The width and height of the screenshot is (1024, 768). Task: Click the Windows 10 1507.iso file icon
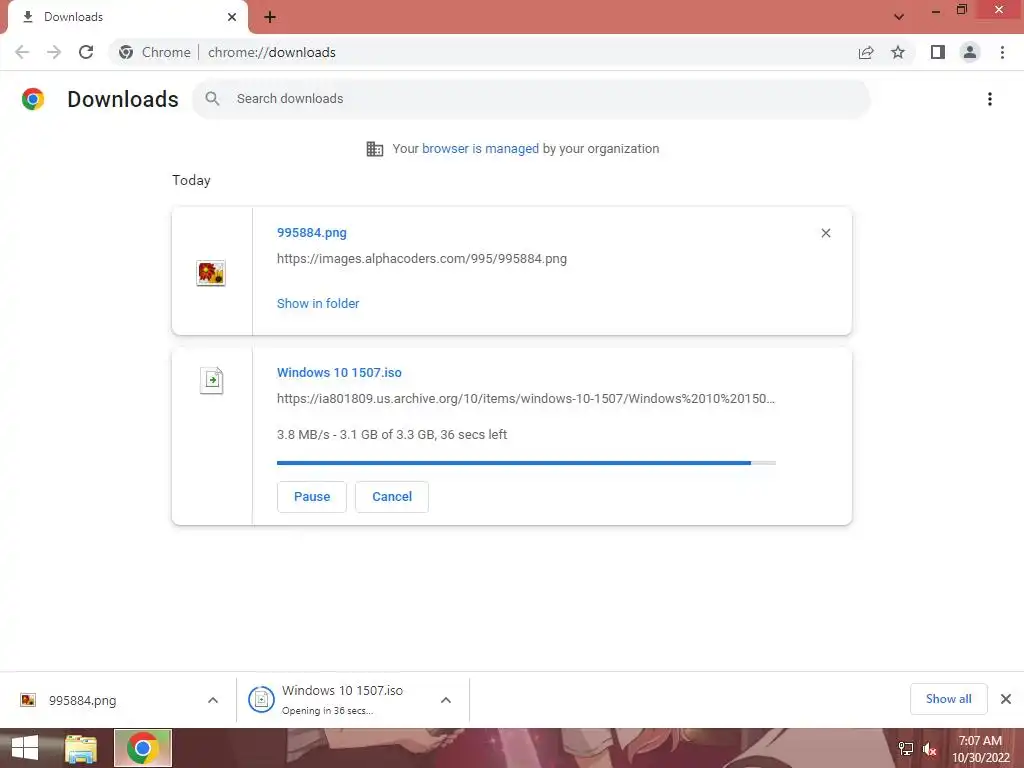click(x=212, y=380)
